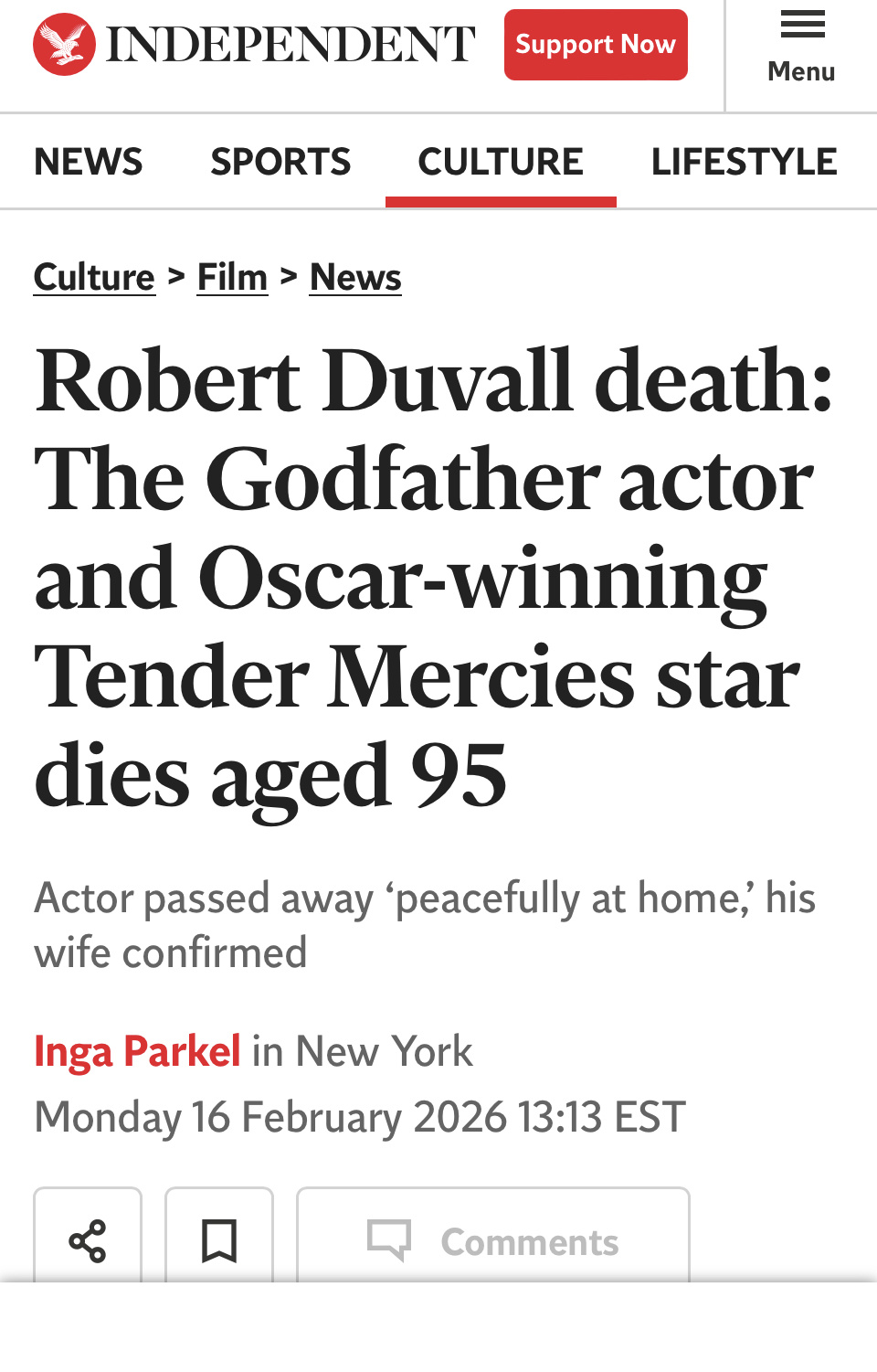Click the 'peacefully at home' subheading text
The height and width of the screenshot is (1372, 877).
tap(425, 925)
